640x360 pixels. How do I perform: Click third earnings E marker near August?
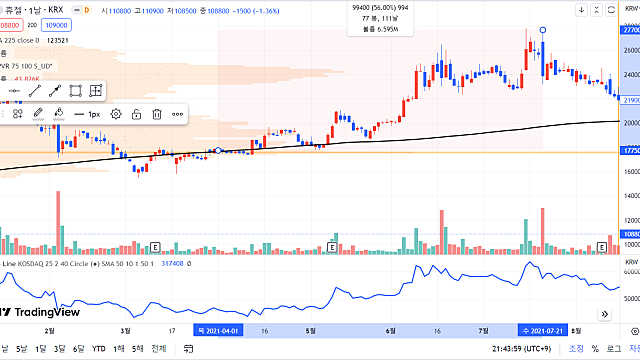click(602, 247)
